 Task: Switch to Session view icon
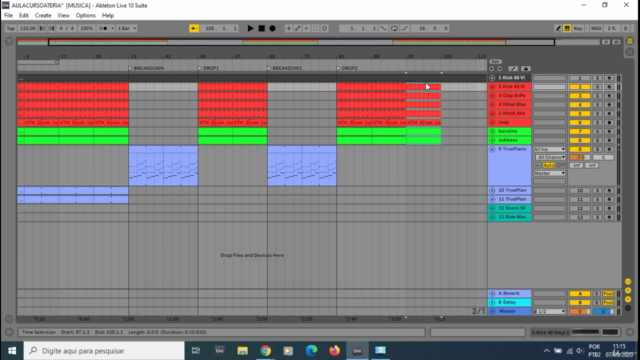coord(630,52)
